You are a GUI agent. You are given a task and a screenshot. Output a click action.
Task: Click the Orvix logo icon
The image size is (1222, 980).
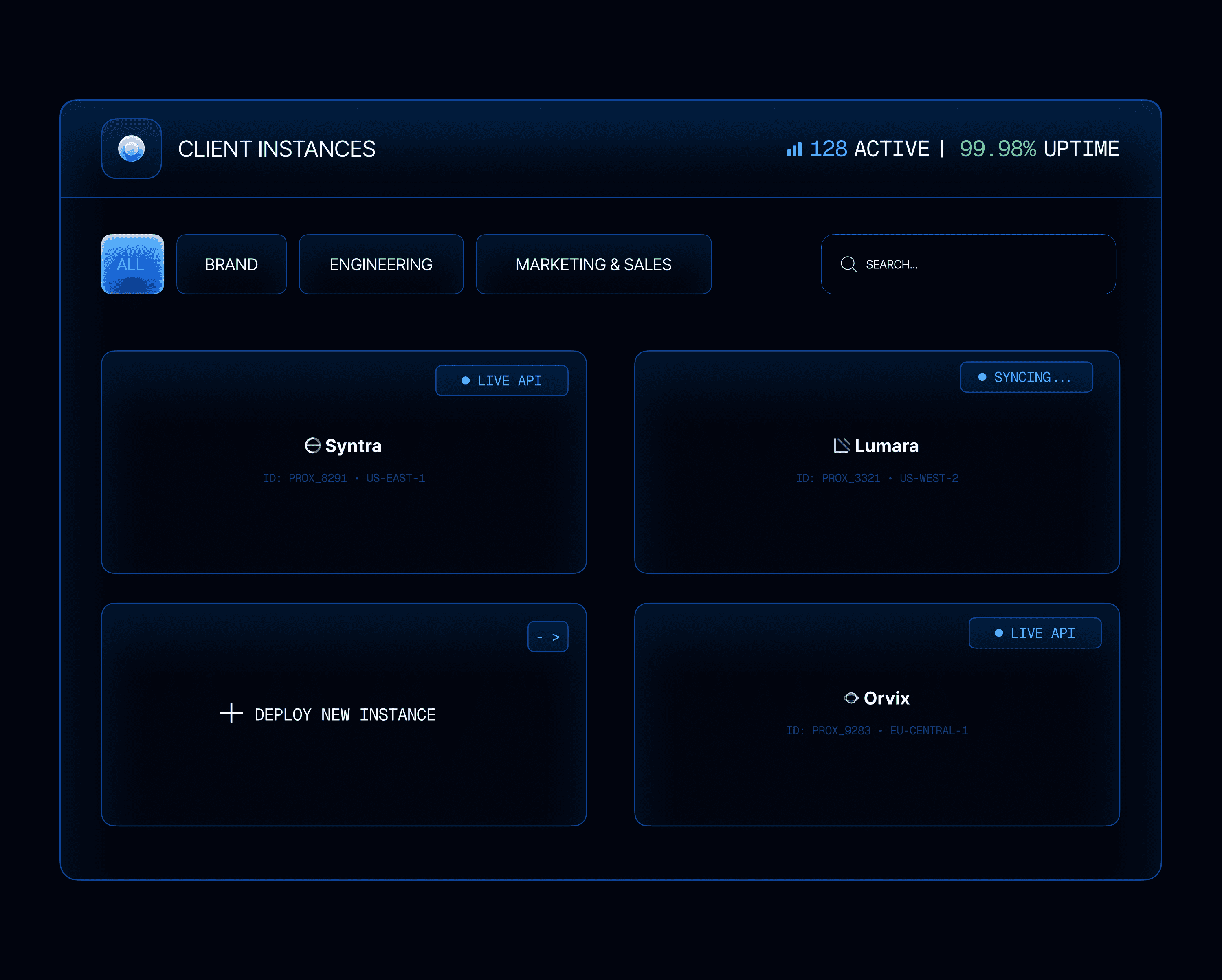pos(851,698)
